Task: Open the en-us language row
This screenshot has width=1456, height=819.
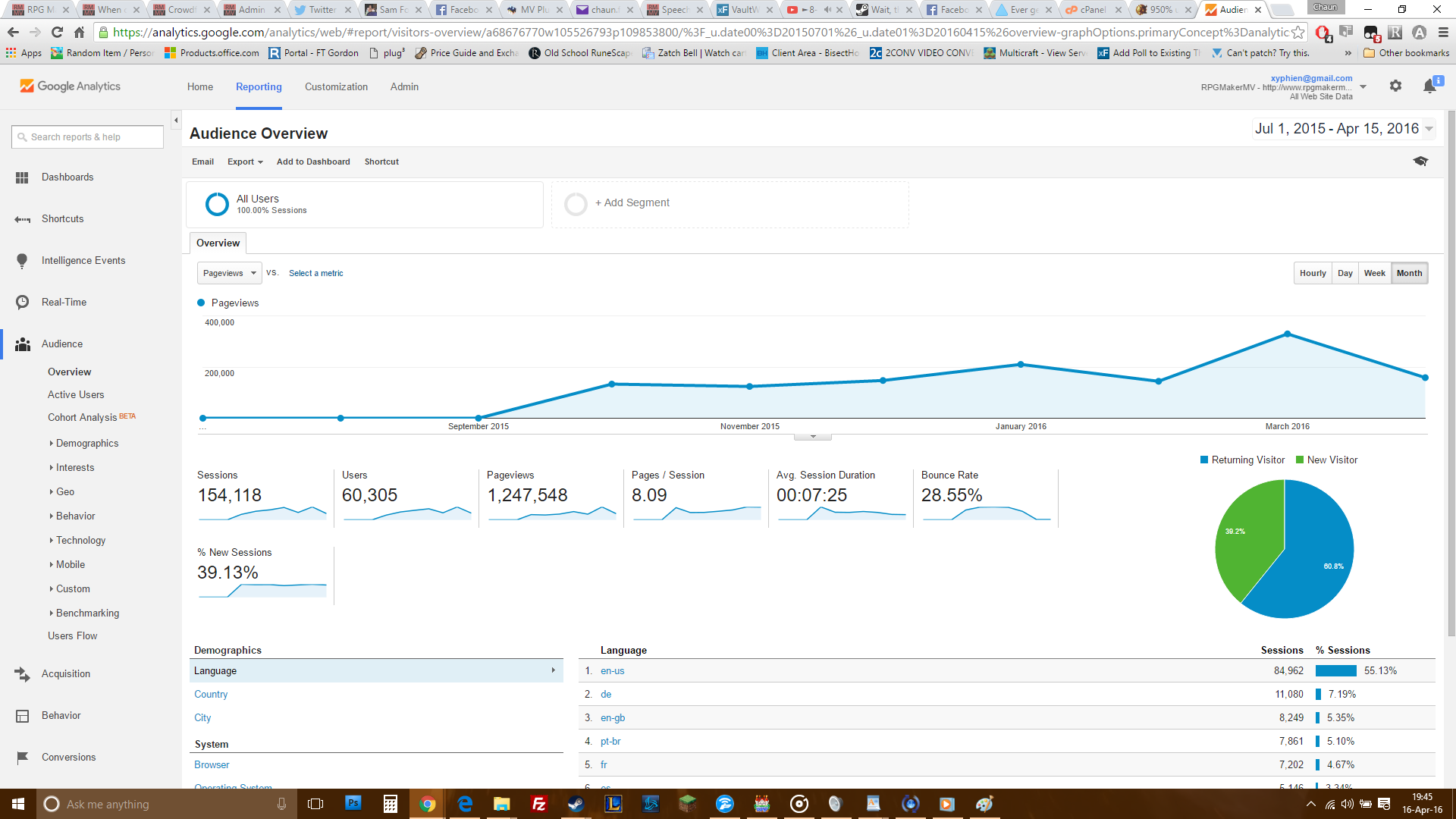Action: [x=1006, y=671]
